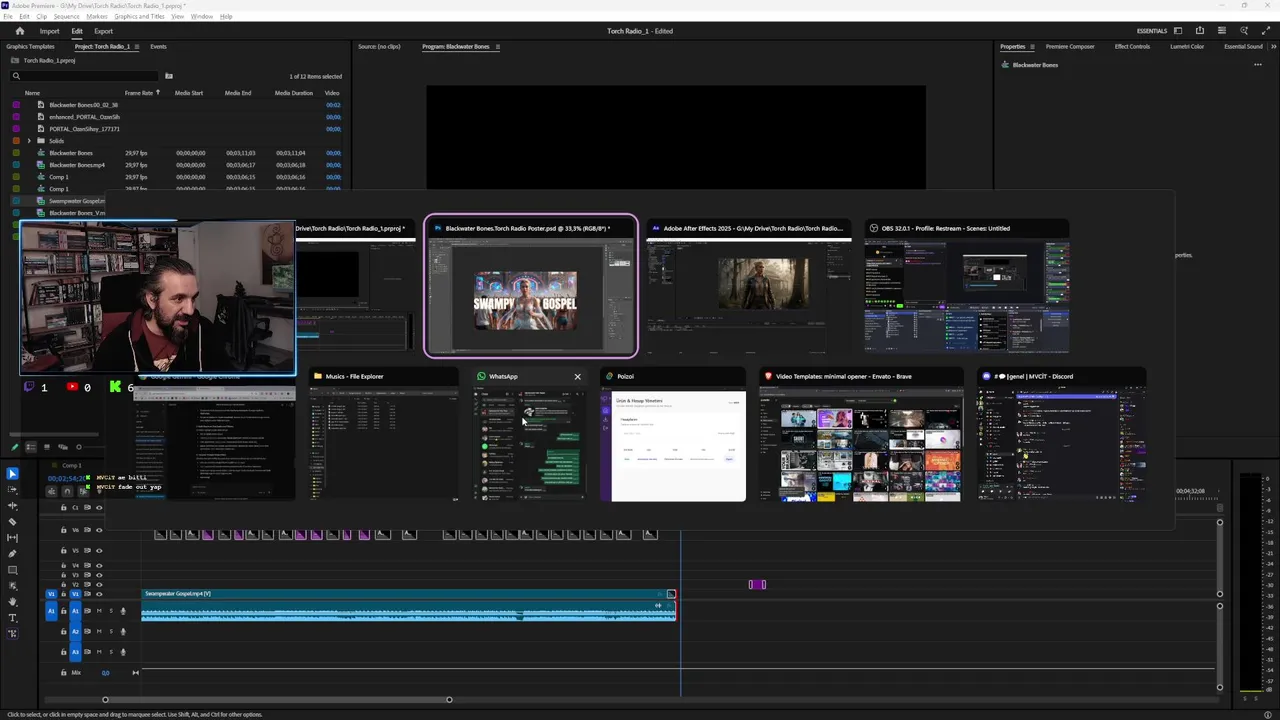Image resolution: width=1280 pixels, height=720 pixels.
Task: Expand the Solids bin in the project
Action: [x=29, y=141]
